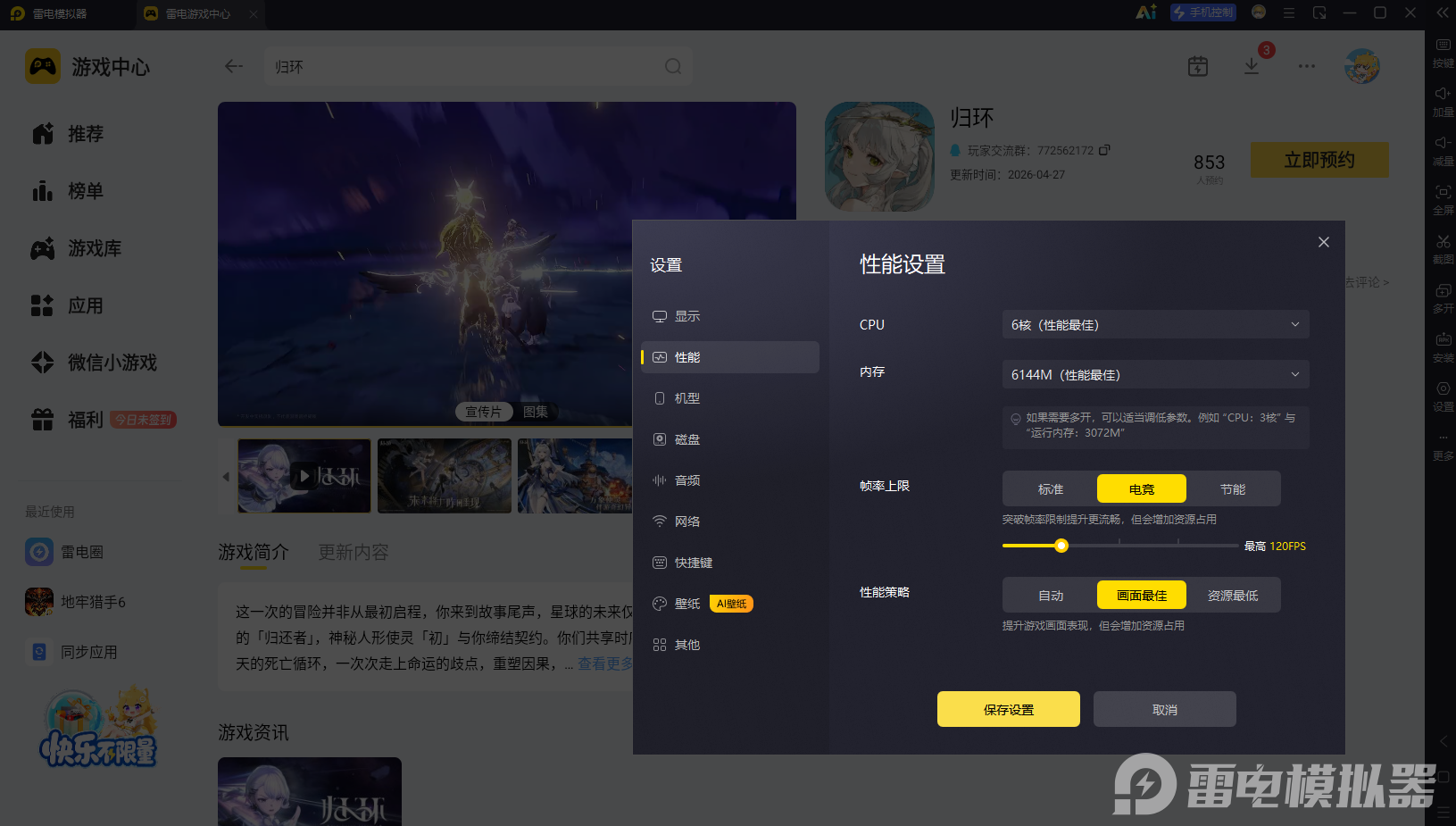This screenshot has height=826, width=1456.
Task: Open 同步应用 from recent list
Action: point(72,652)
